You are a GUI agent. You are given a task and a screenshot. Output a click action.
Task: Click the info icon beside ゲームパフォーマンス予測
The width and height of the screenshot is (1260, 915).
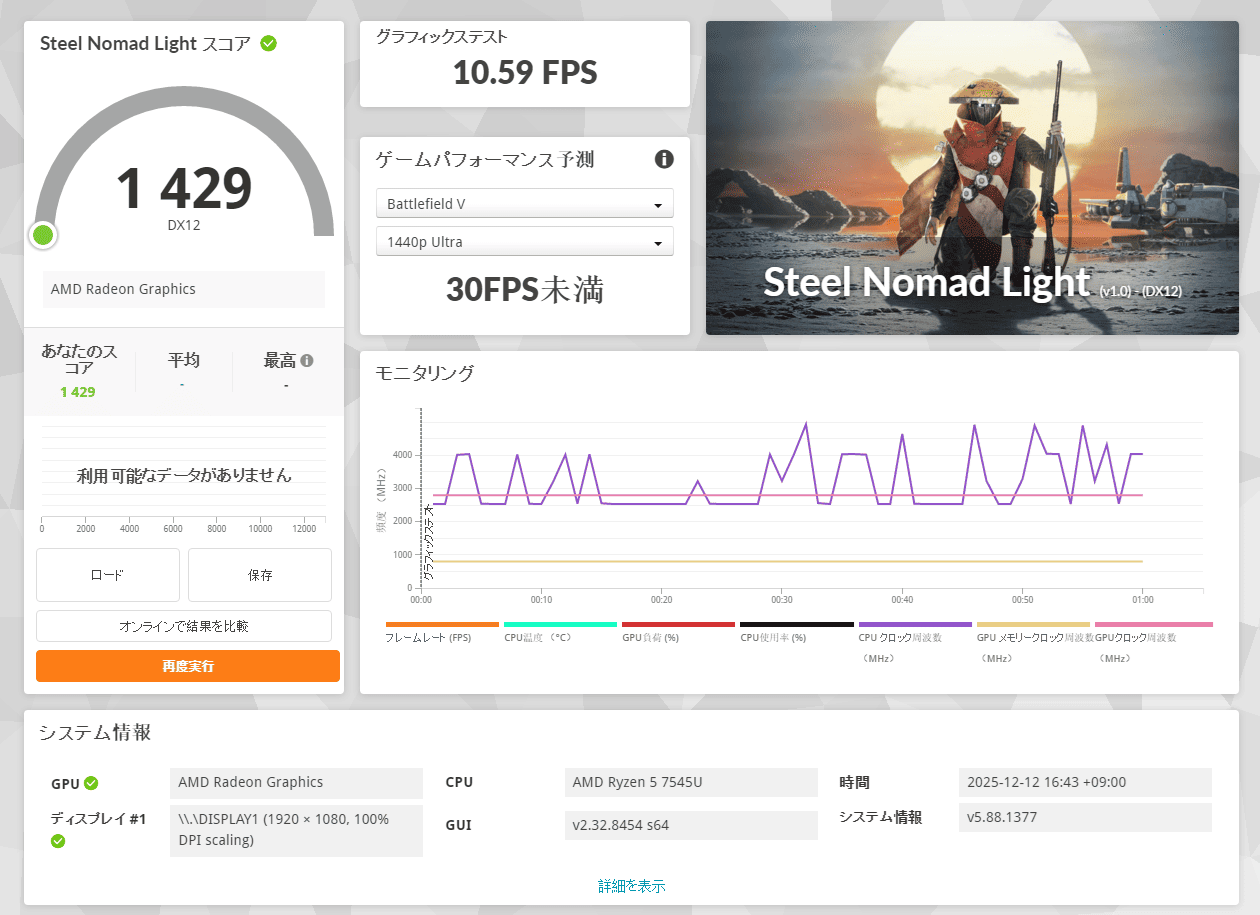pos(664,159)
